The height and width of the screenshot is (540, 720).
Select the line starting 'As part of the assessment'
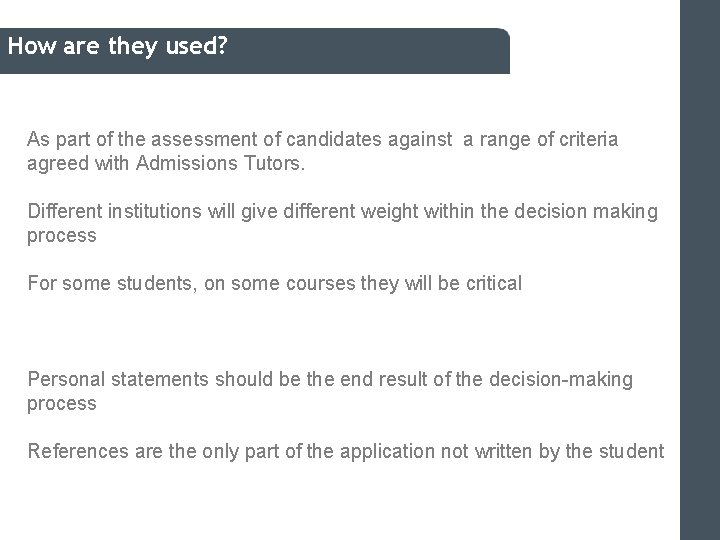coord(322,140)
